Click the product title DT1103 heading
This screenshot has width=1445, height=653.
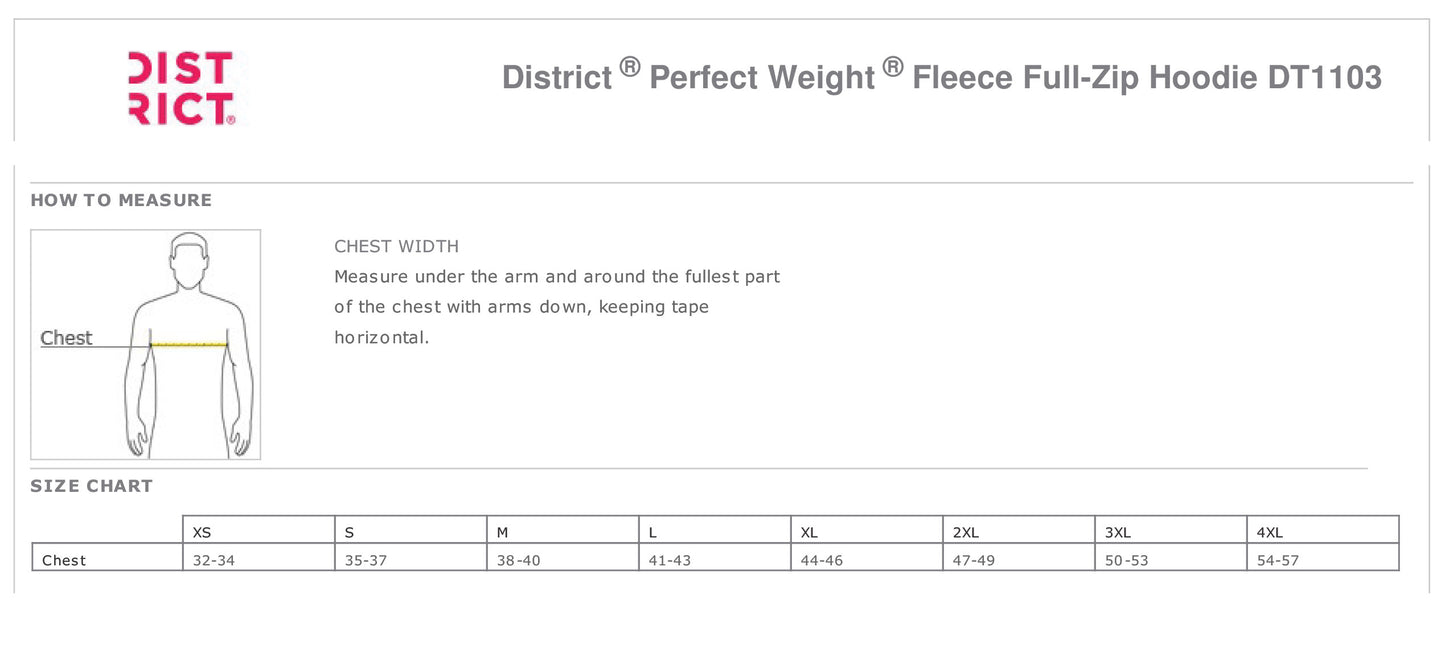[941, 76]
